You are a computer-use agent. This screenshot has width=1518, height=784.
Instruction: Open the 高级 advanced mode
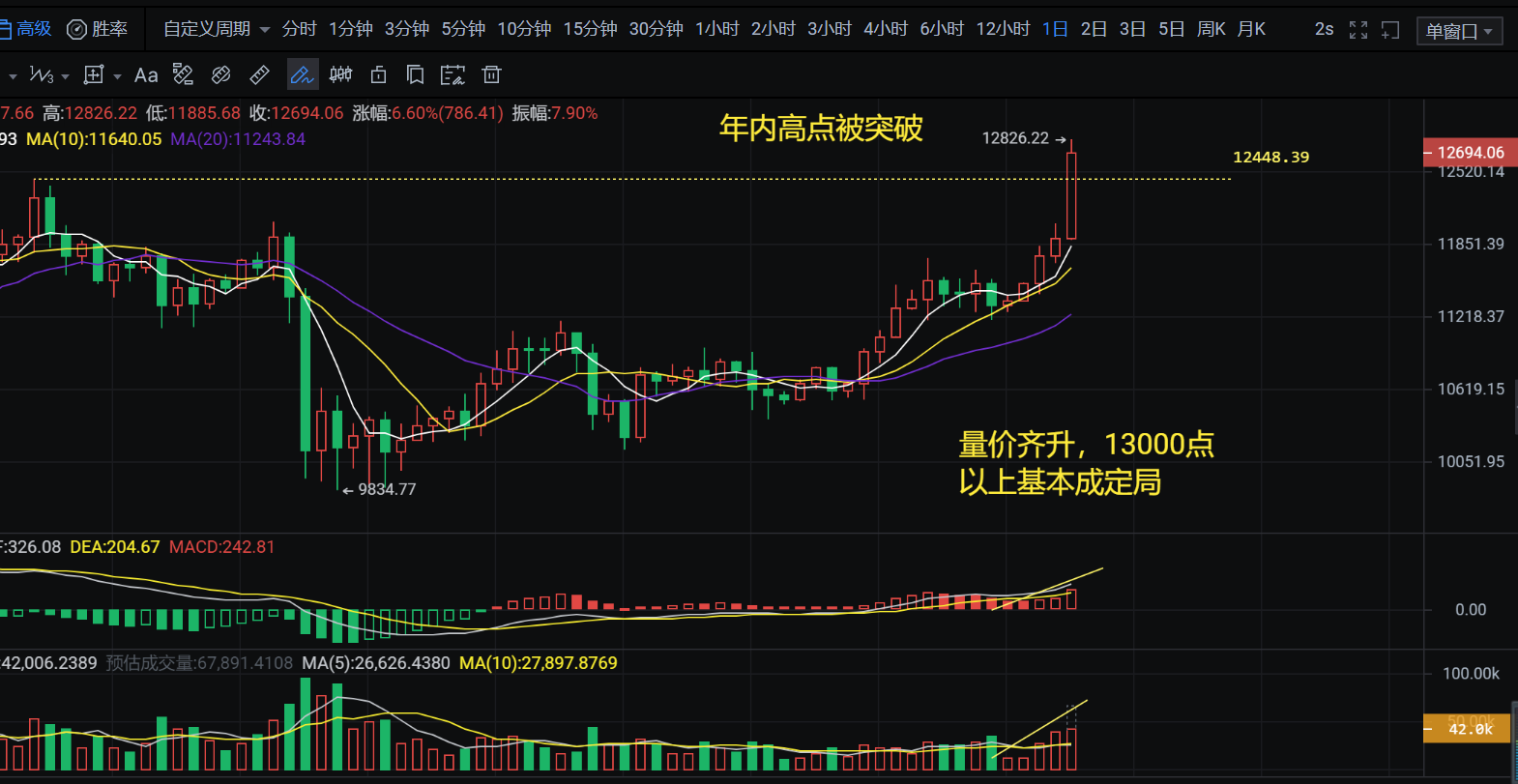click(25, 29)
